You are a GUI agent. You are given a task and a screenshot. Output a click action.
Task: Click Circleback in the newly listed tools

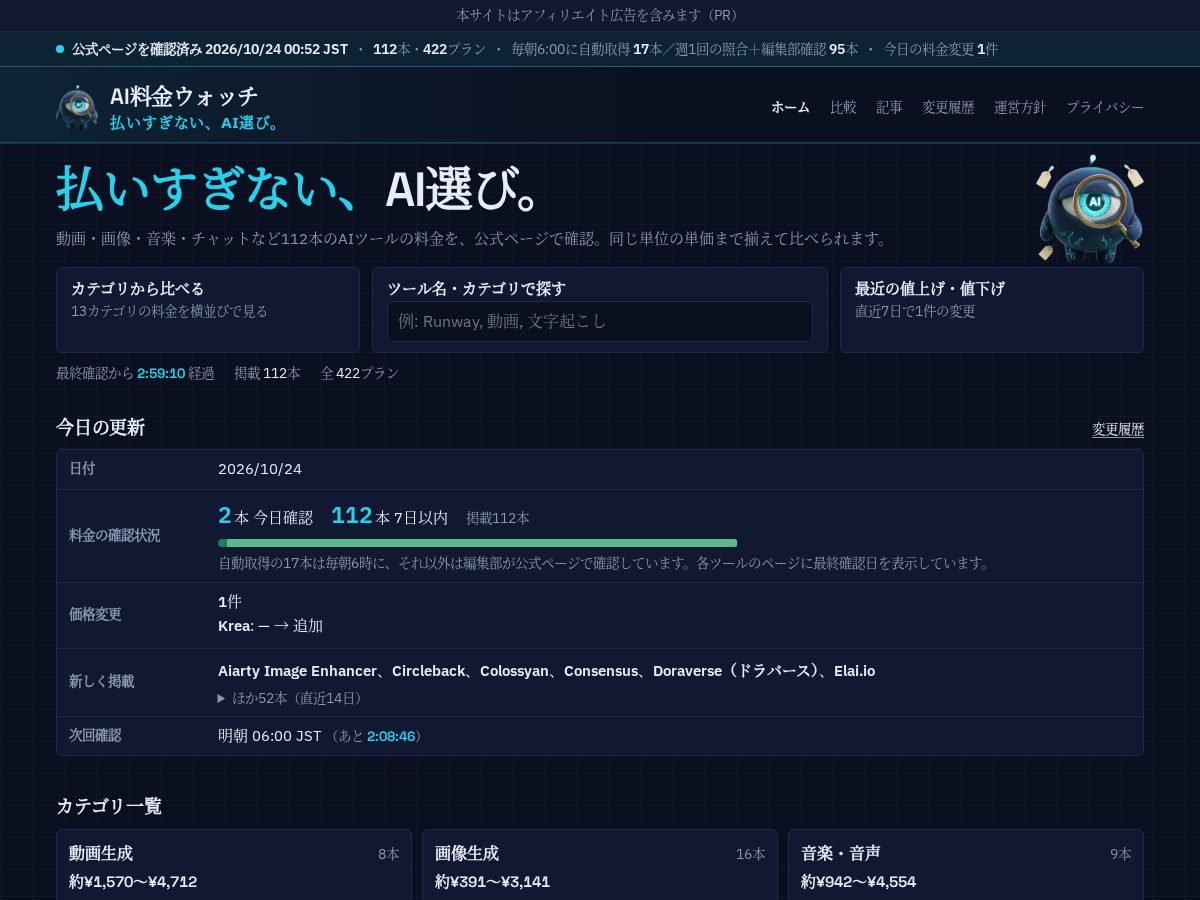tap(428, 671)
